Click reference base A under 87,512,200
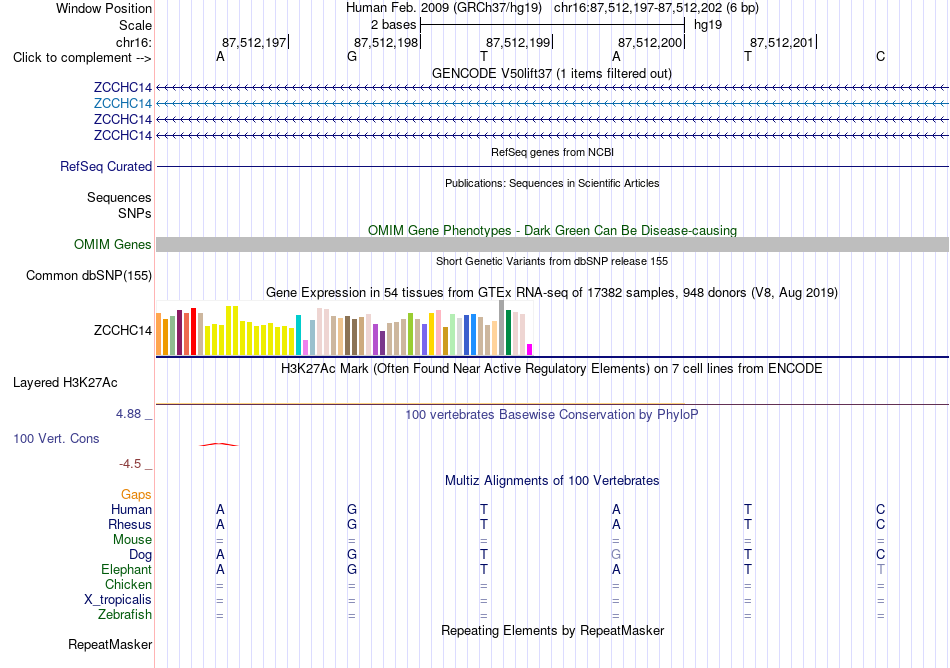950x668 pixels. (x=616, y=57)
